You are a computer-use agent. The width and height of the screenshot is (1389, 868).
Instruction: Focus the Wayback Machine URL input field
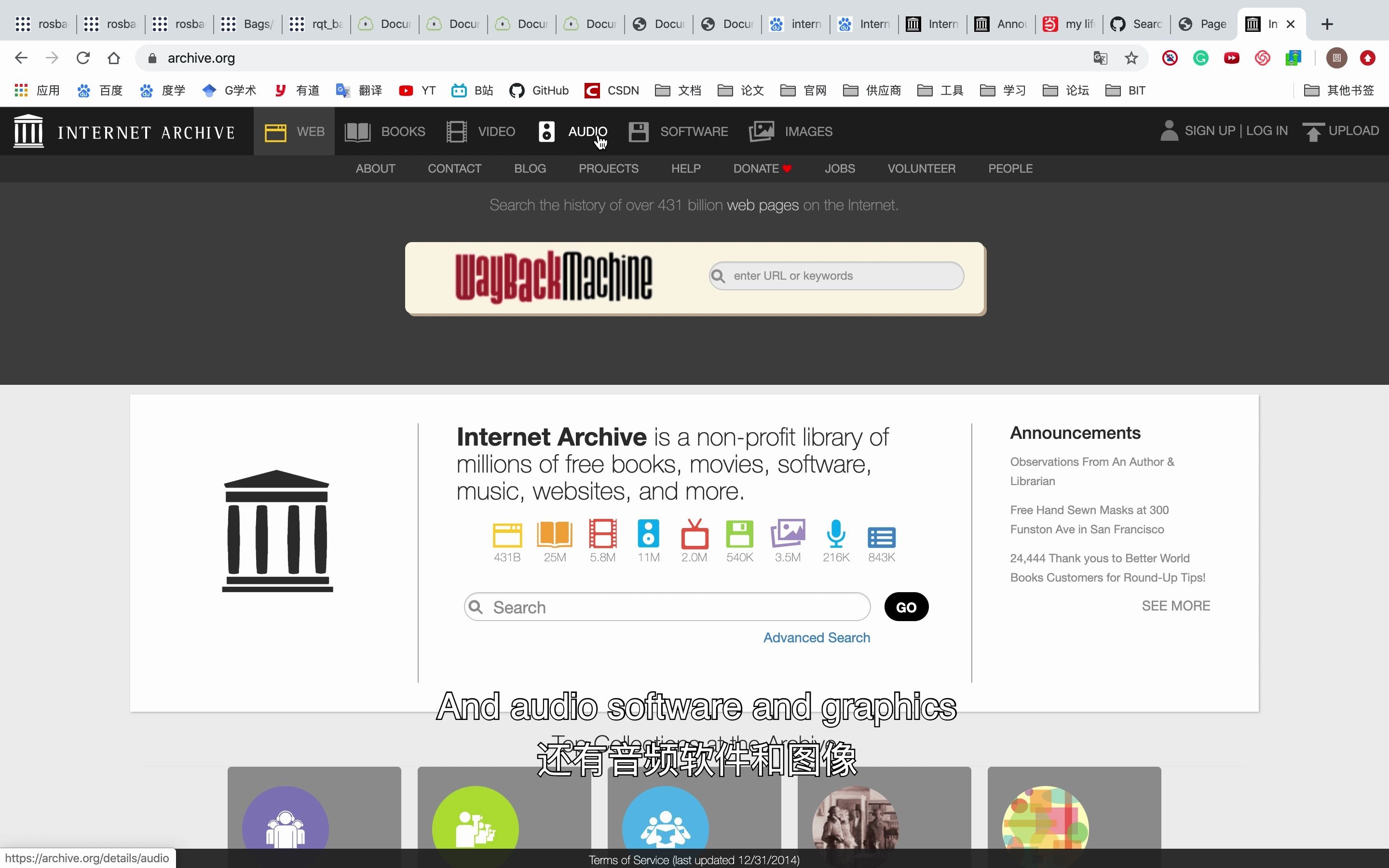[836, 276]
